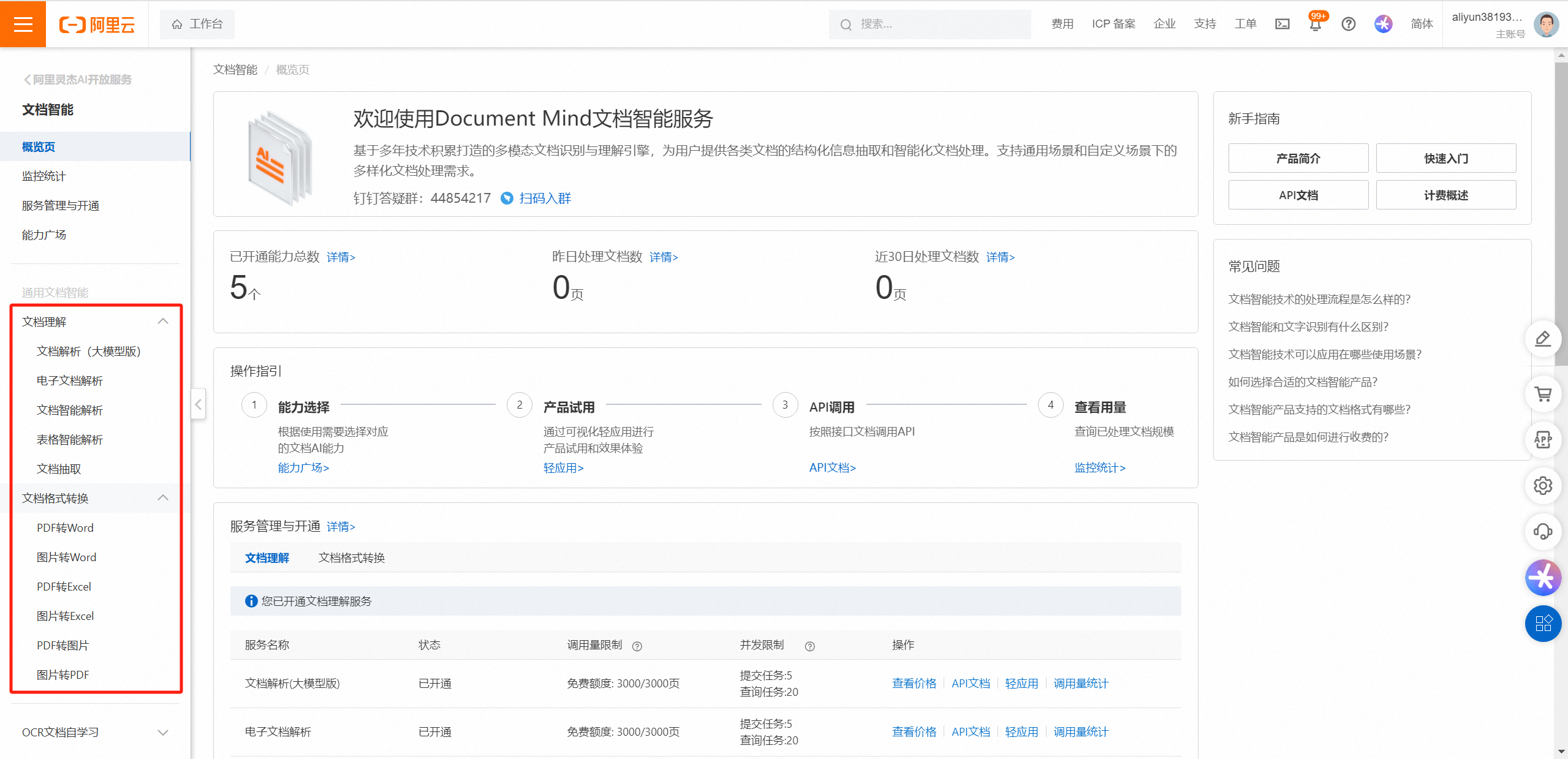The height and width of the screenshot is (759, 1568).
Task: Click the search magnifier icon
Action: coord(846,25)
